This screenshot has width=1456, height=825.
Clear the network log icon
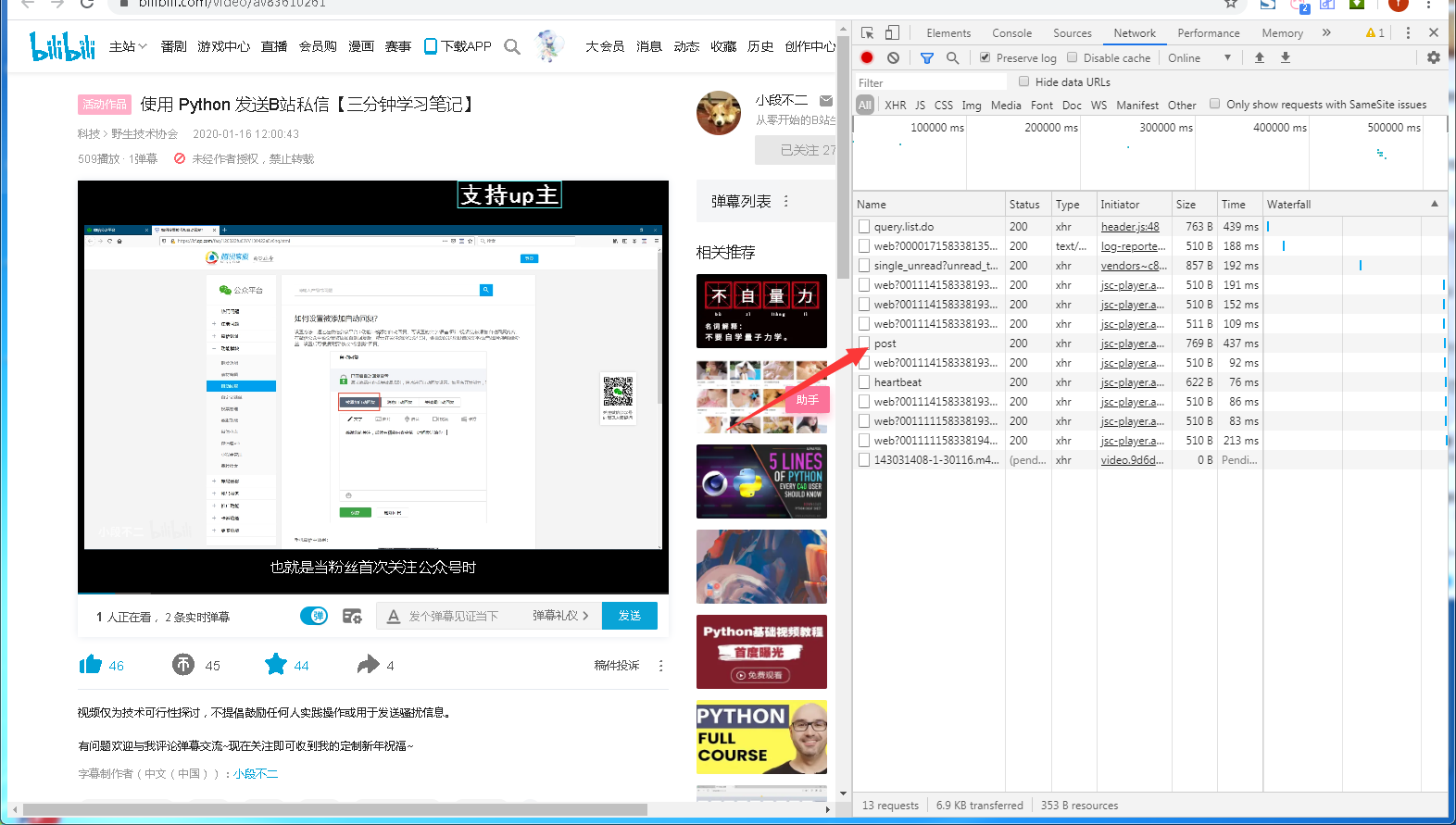(893, 57)
